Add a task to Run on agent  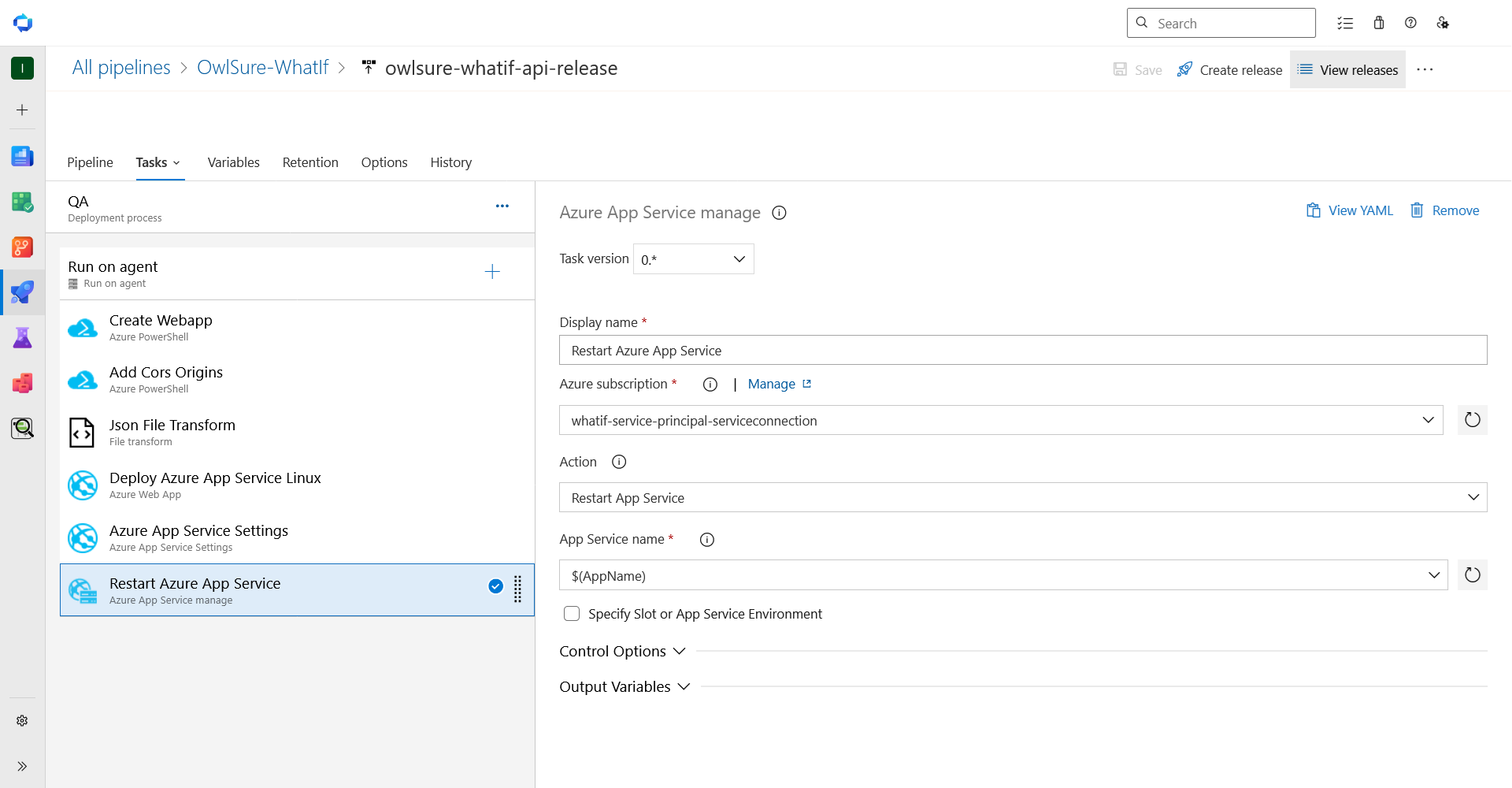[x=492, y=272]
